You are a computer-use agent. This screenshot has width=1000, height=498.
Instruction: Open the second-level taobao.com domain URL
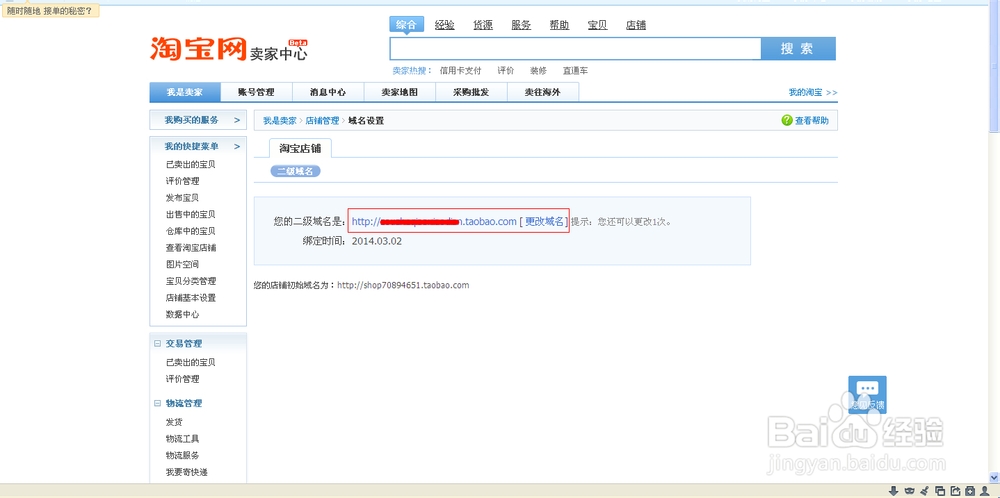(434, 221)
